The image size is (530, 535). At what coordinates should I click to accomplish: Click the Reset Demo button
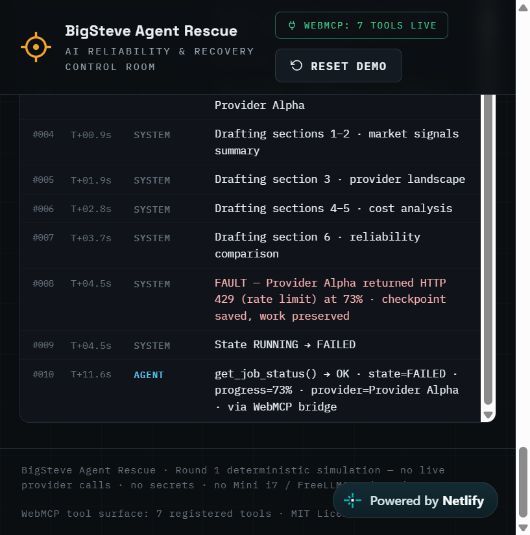point(338,66)
